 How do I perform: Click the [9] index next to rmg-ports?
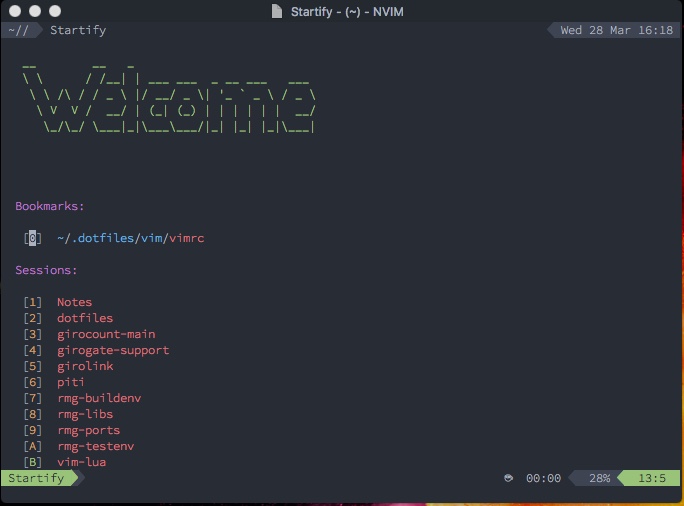pyautogui.click(x=33, y=431)
